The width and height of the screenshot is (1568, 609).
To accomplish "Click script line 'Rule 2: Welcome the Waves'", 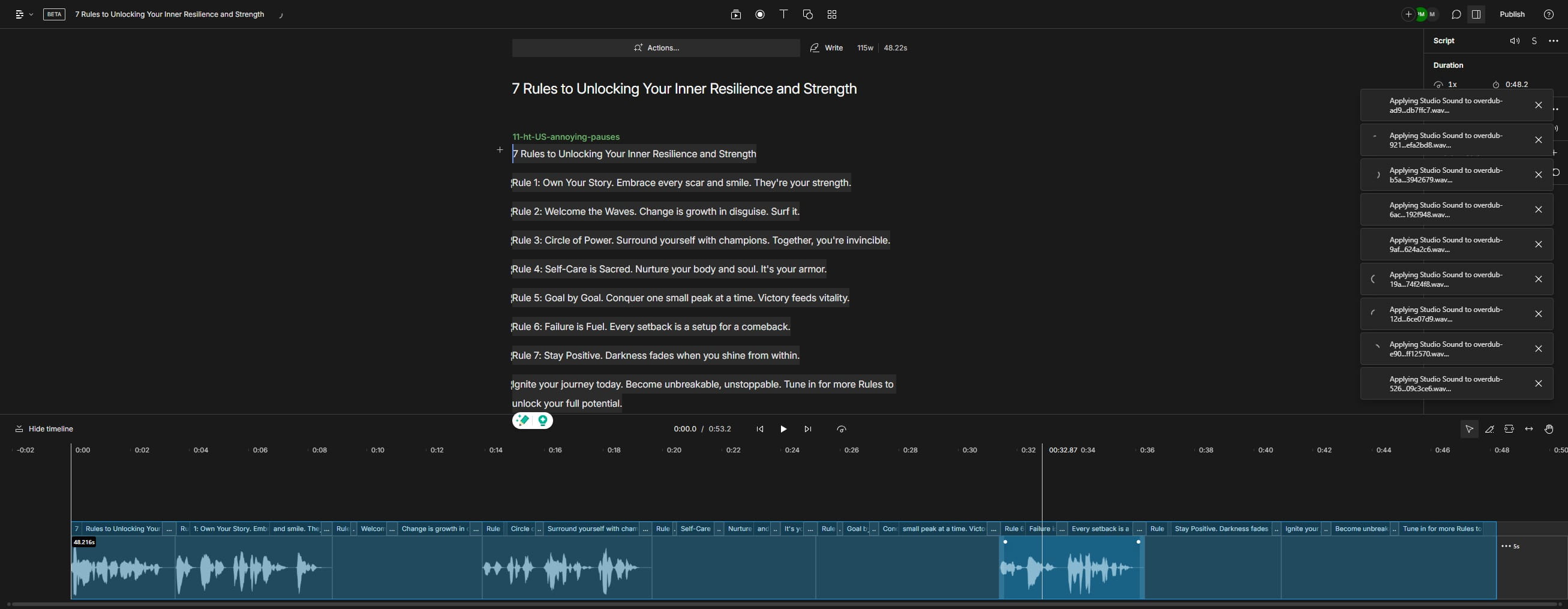I will coord(656,211).
